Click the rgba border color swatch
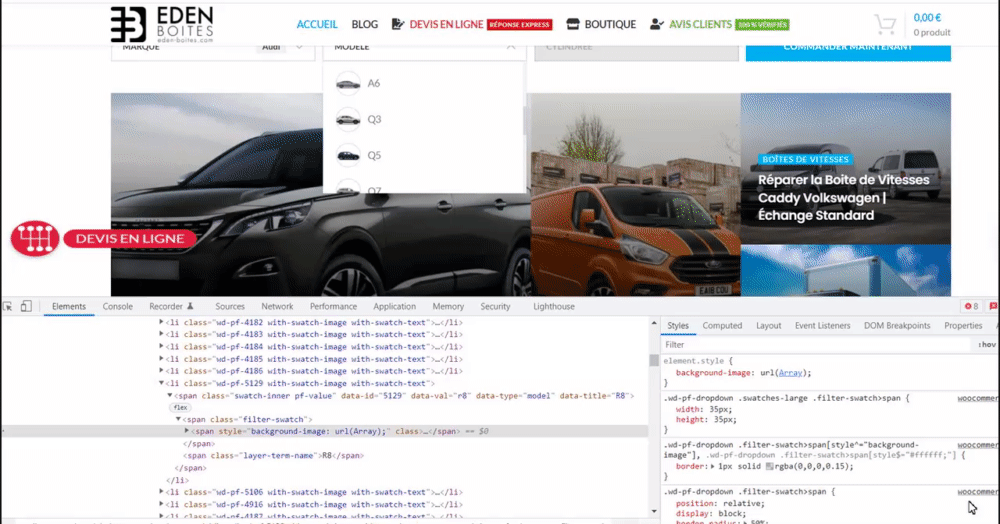 [770, 467]
